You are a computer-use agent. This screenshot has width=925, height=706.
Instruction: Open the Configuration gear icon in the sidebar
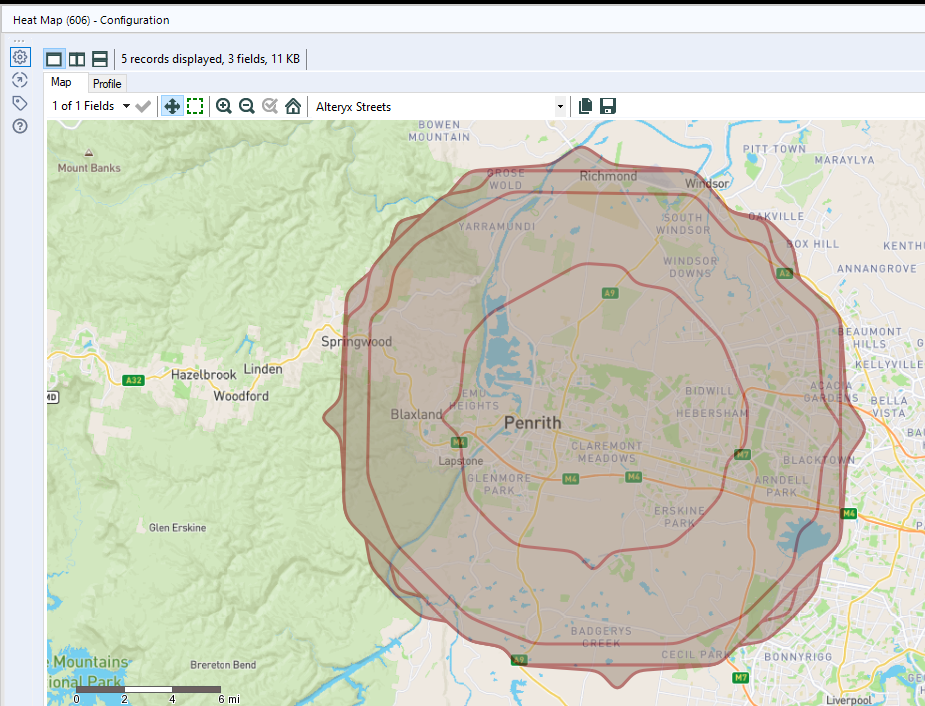click(20, 57)
